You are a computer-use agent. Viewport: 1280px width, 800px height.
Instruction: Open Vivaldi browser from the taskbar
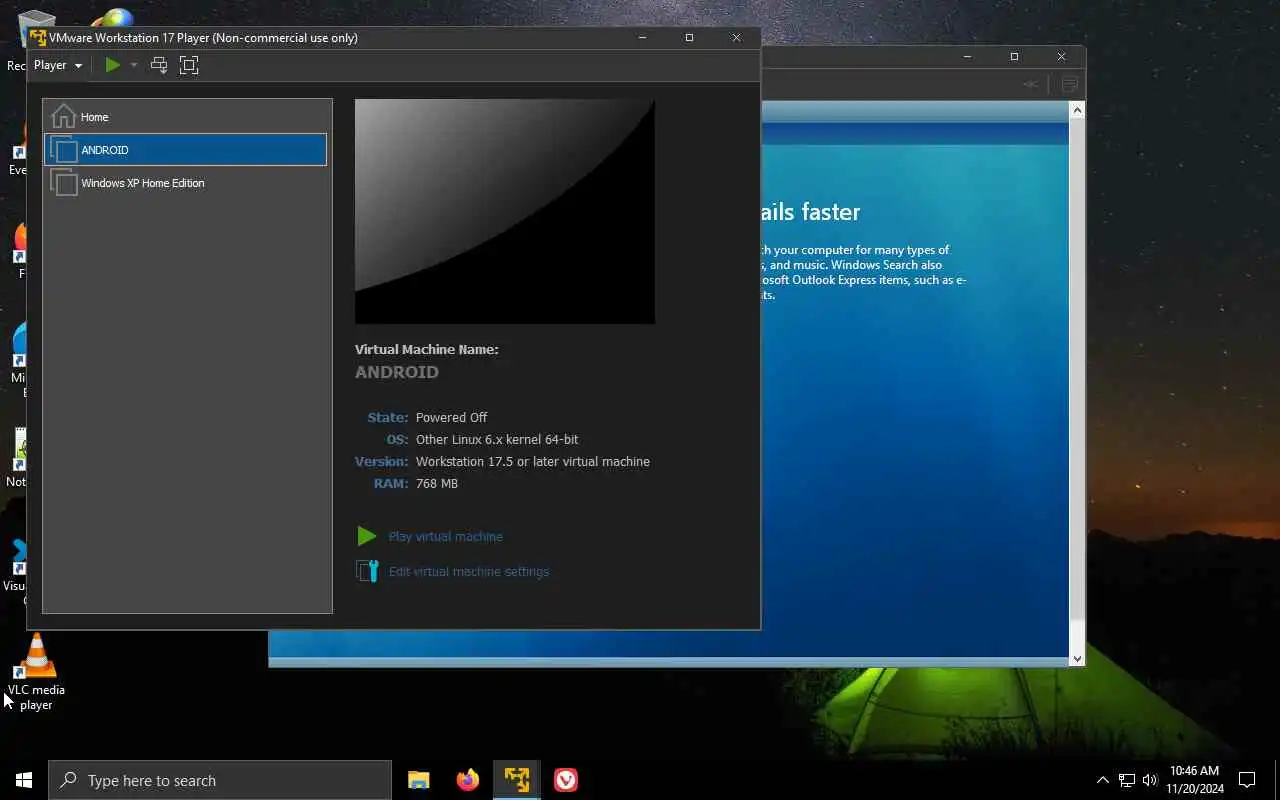point(566,780)
